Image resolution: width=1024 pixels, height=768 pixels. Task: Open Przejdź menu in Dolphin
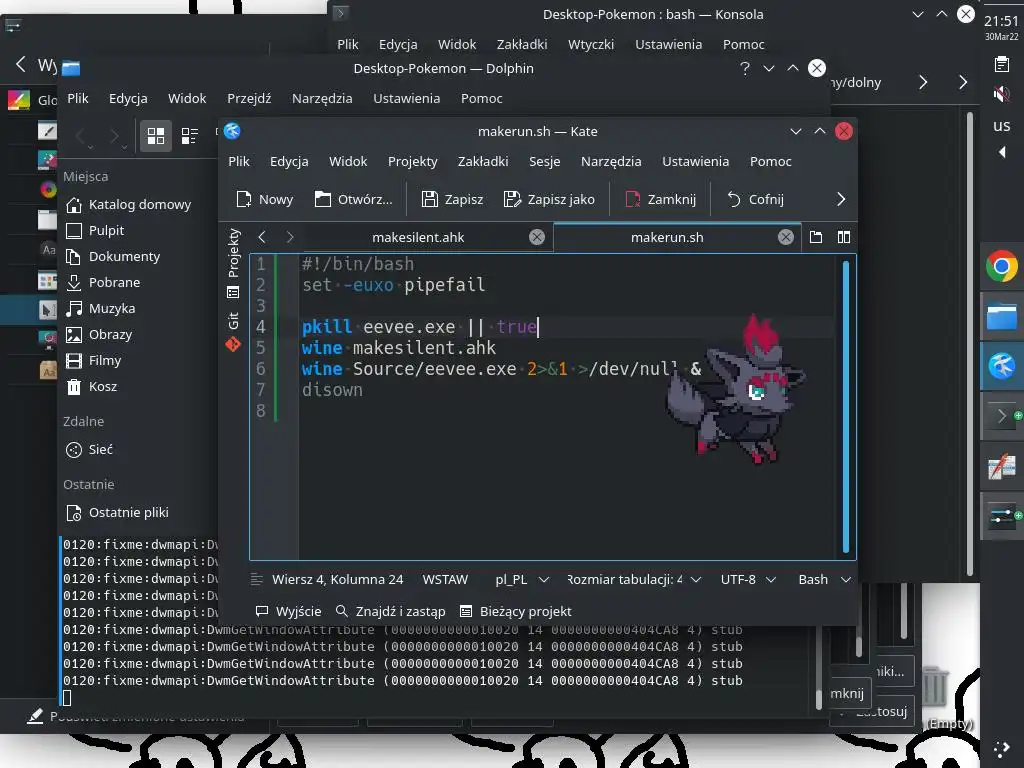click(x=249, y=99)
